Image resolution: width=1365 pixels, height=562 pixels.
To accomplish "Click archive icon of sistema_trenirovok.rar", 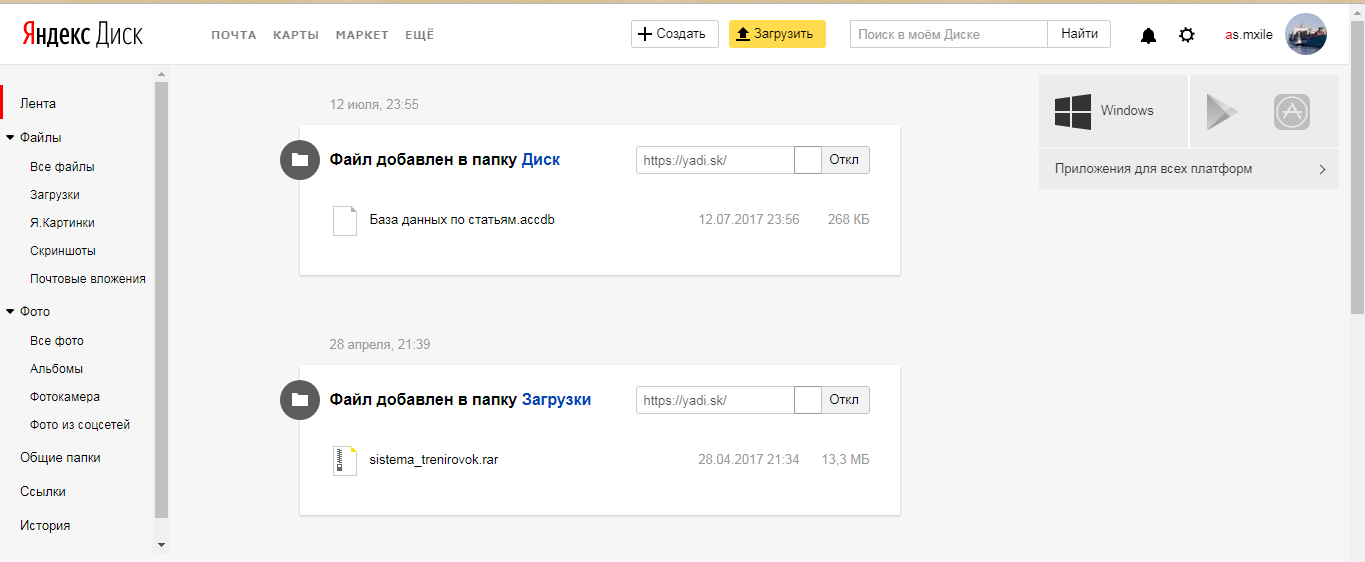I will click(x=345, y=460).
